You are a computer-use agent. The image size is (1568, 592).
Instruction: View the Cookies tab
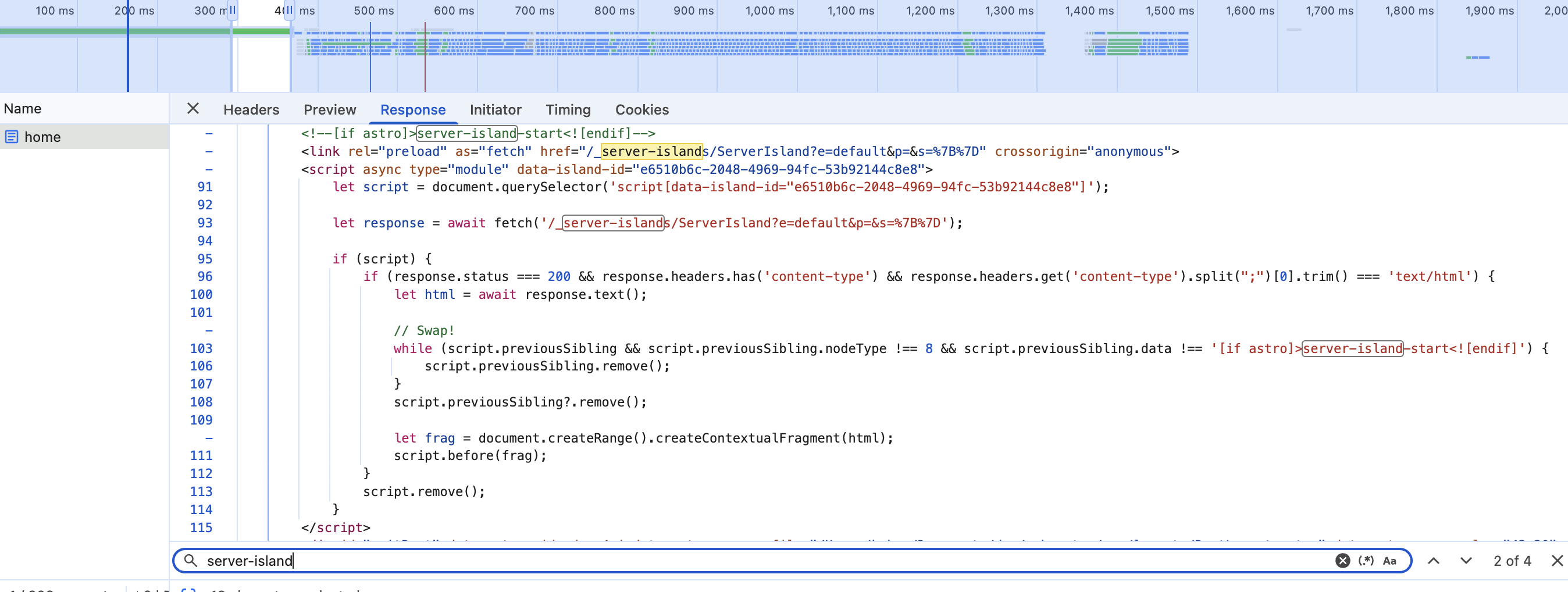coord(642,109)
